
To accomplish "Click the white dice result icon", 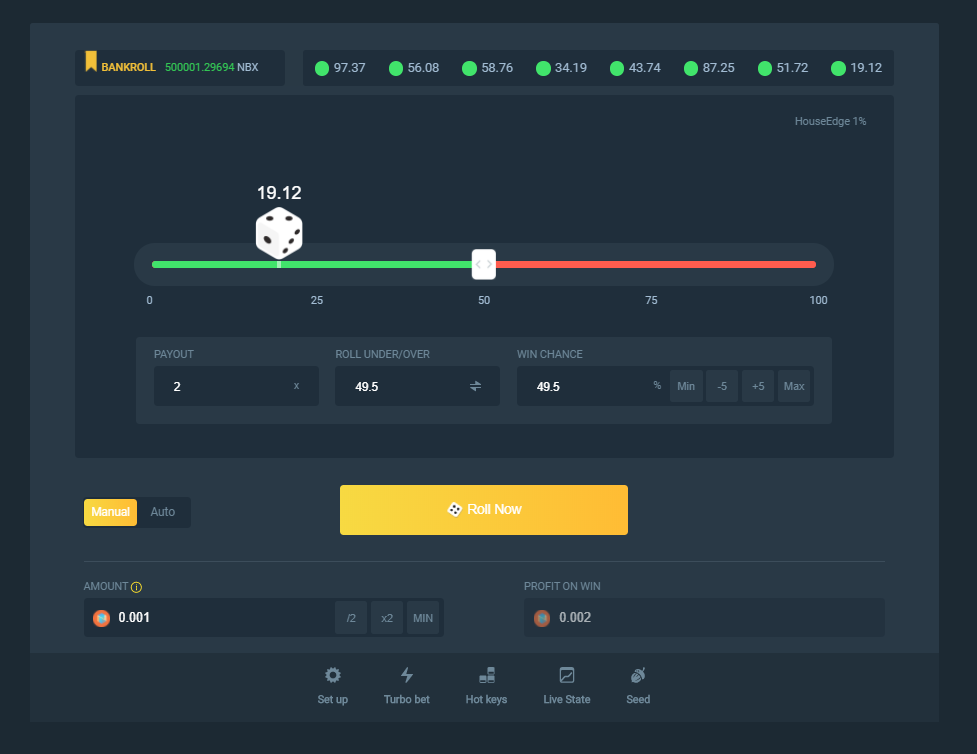I will [279, 234].
